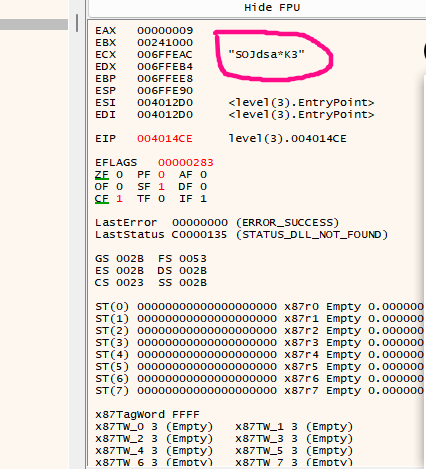Toggle the PF flag value

pyautogui.click(x=161, y=175)
